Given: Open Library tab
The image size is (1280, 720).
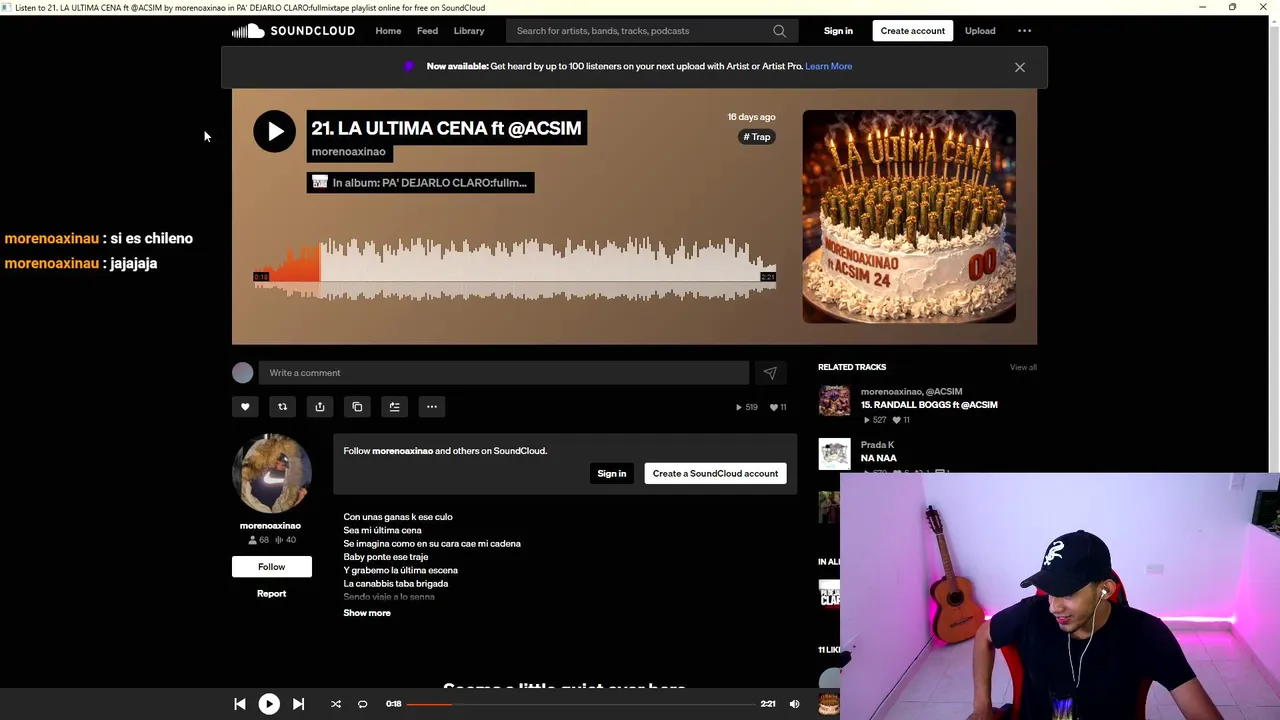Looking at the screenshot, I should pos(469,31).
